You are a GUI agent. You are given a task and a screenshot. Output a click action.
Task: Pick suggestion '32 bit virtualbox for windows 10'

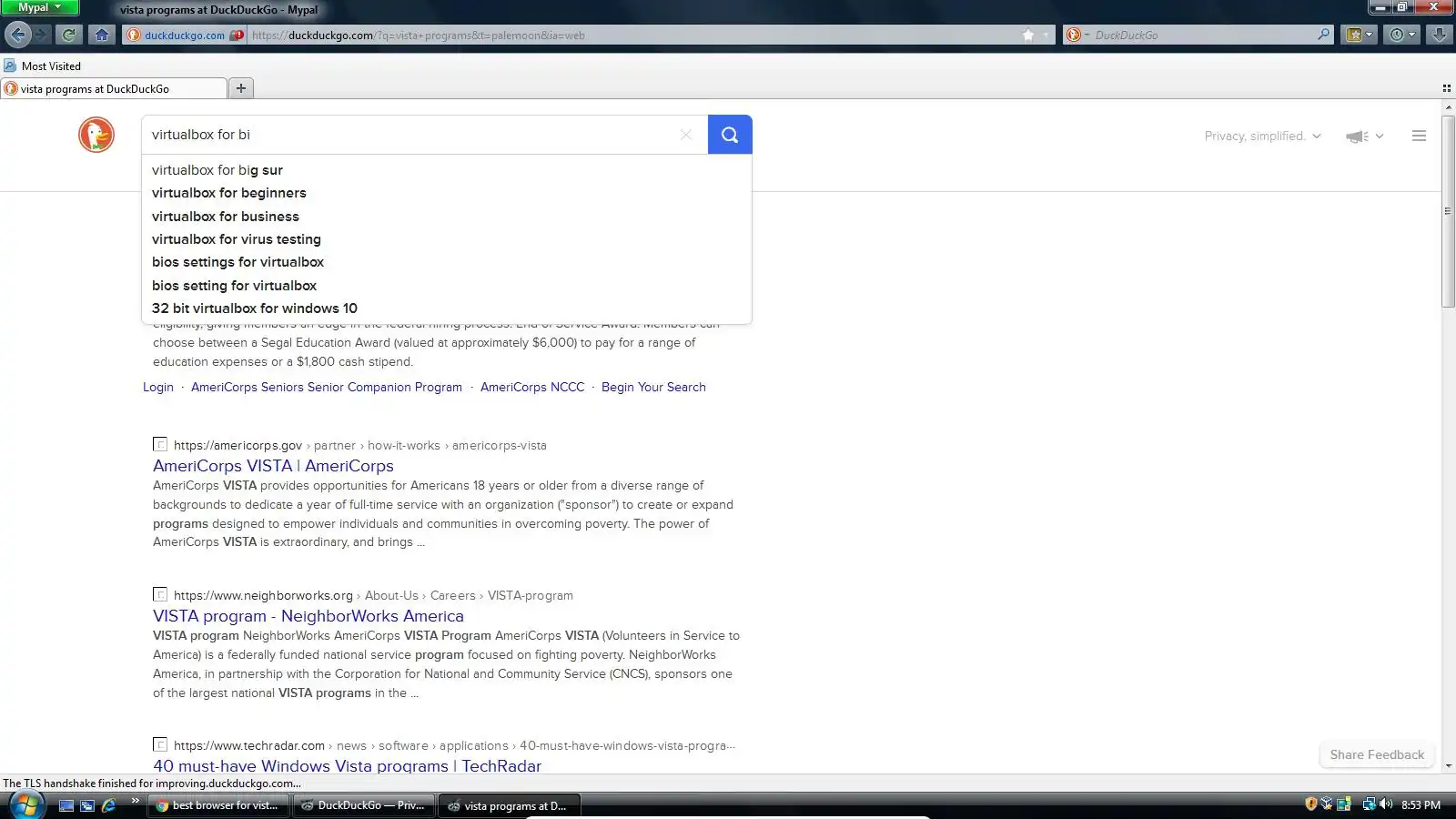point(446,308)
